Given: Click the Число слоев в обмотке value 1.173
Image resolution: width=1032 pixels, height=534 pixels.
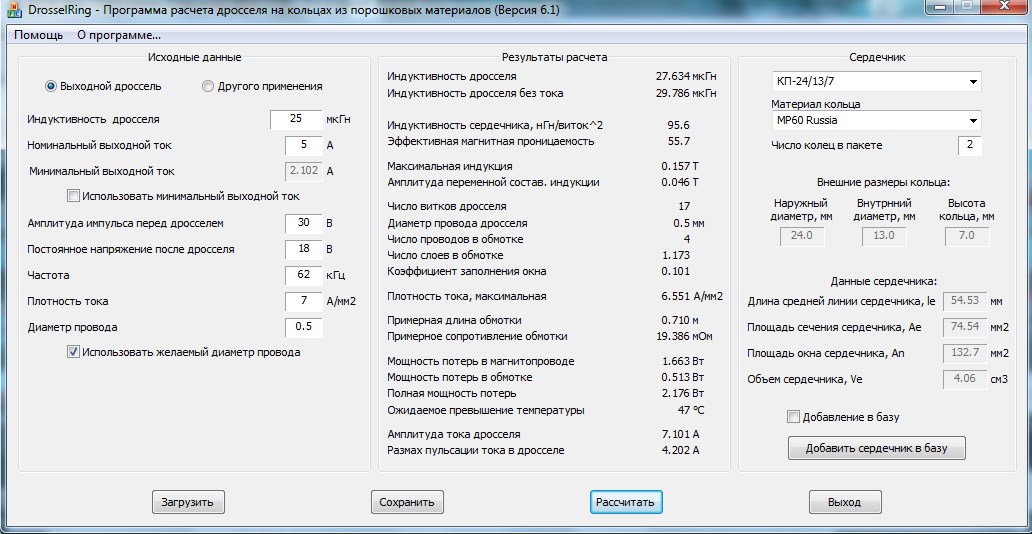Looking at the screenshot, I should tap(676, 255).
